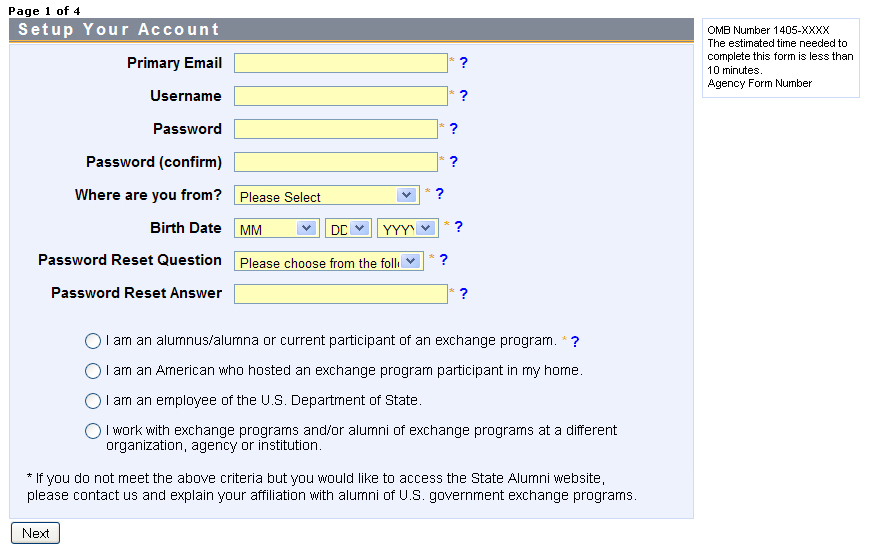Open the Where are you from dropdown

pos(326,195)
